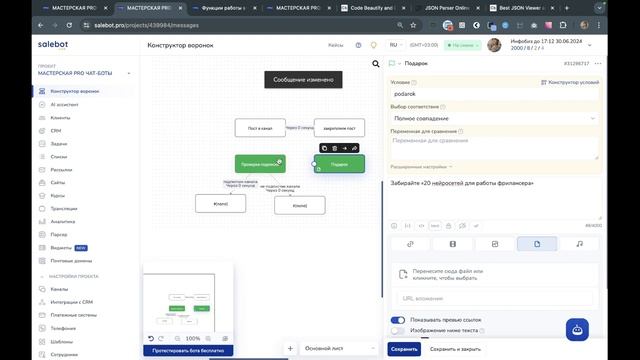This screenshot has width=640, height=360.
Task: Zoom in the funnel canvas
Action: click(x=208, y=338)
